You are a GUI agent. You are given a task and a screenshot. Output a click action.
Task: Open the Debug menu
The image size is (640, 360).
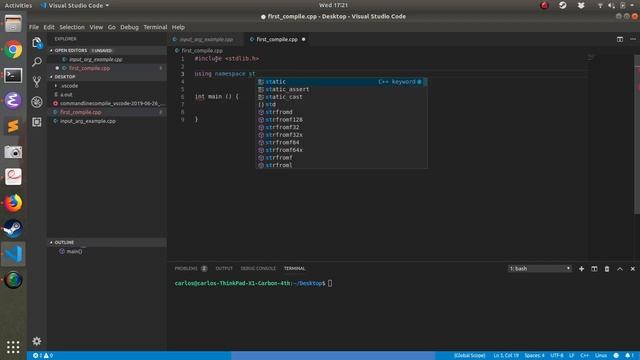(129, 27)
